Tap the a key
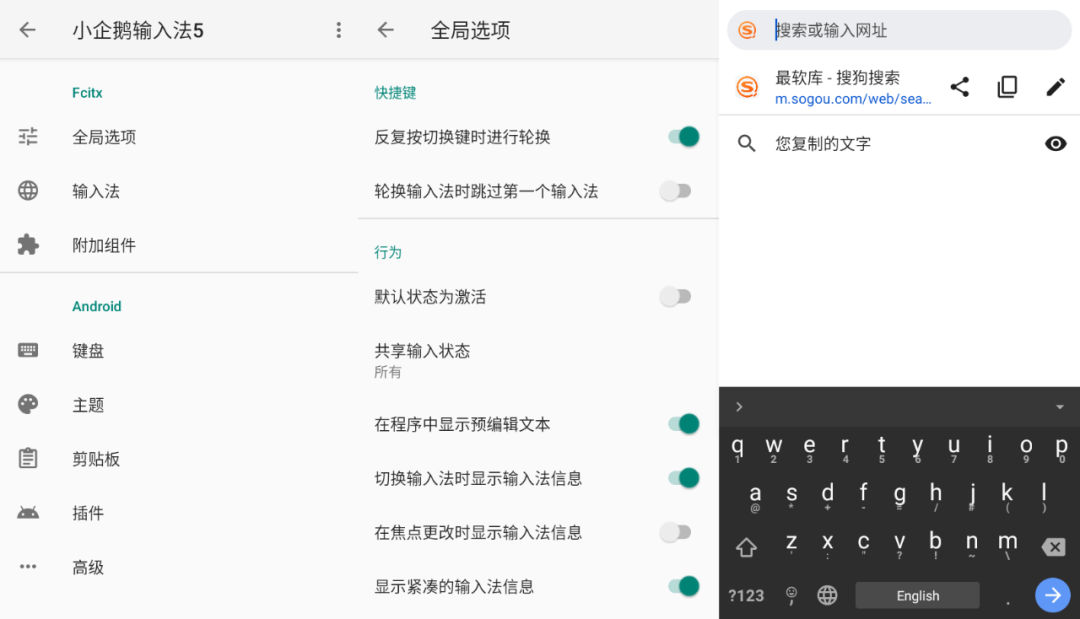The image size is (1080, 619). [x=755, y=497]
